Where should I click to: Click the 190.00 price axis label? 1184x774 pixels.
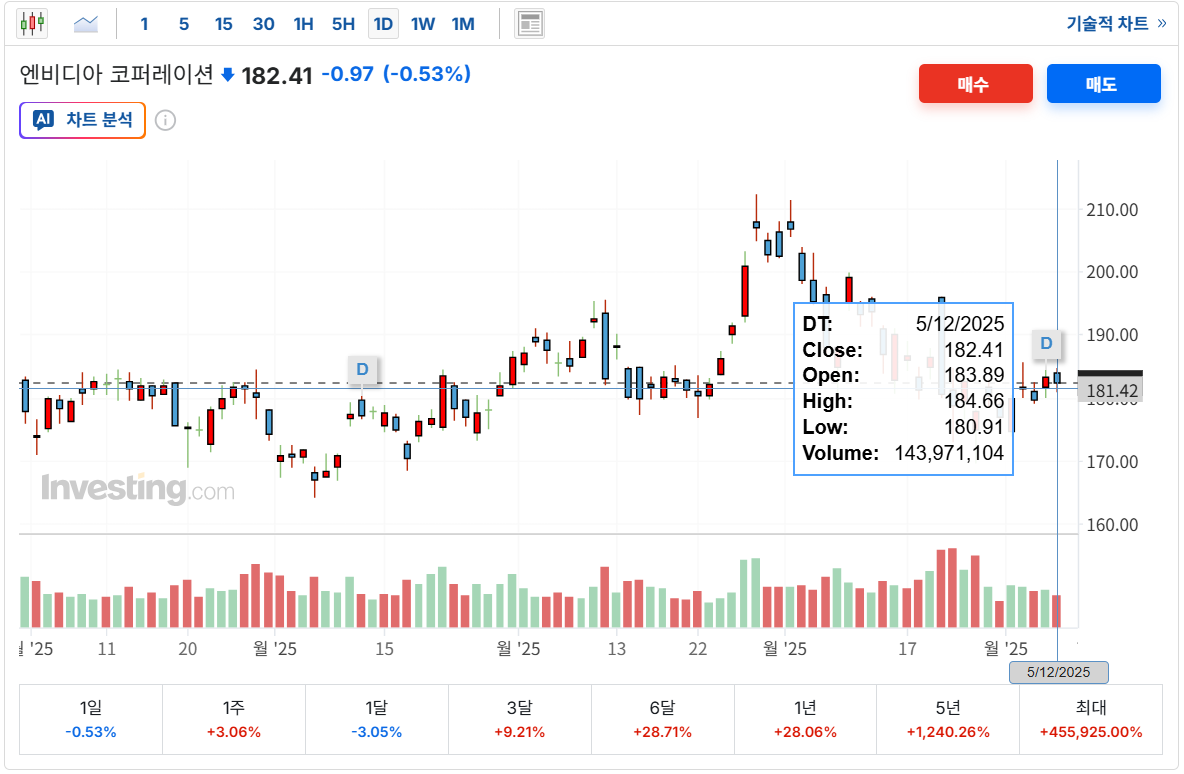click(x=1112, y=335)
